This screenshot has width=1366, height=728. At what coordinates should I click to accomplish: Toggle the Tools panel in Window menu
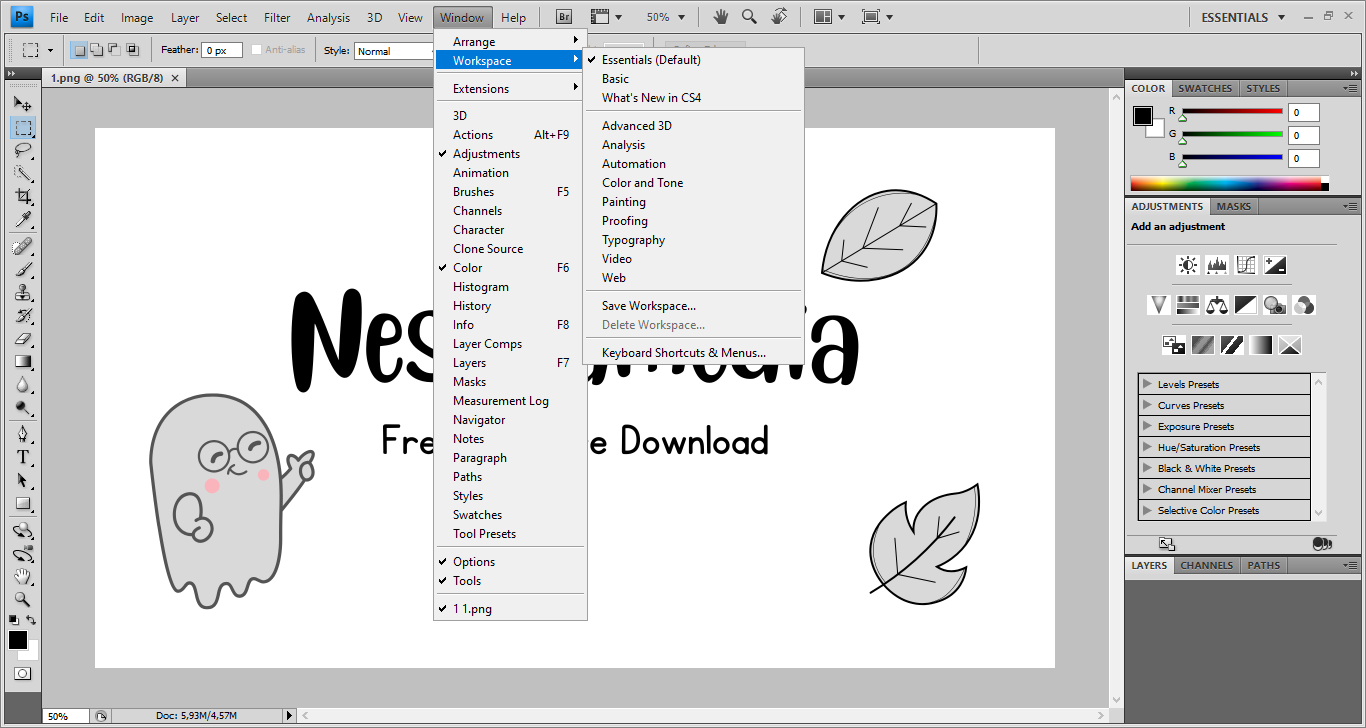tap(467, 581)
